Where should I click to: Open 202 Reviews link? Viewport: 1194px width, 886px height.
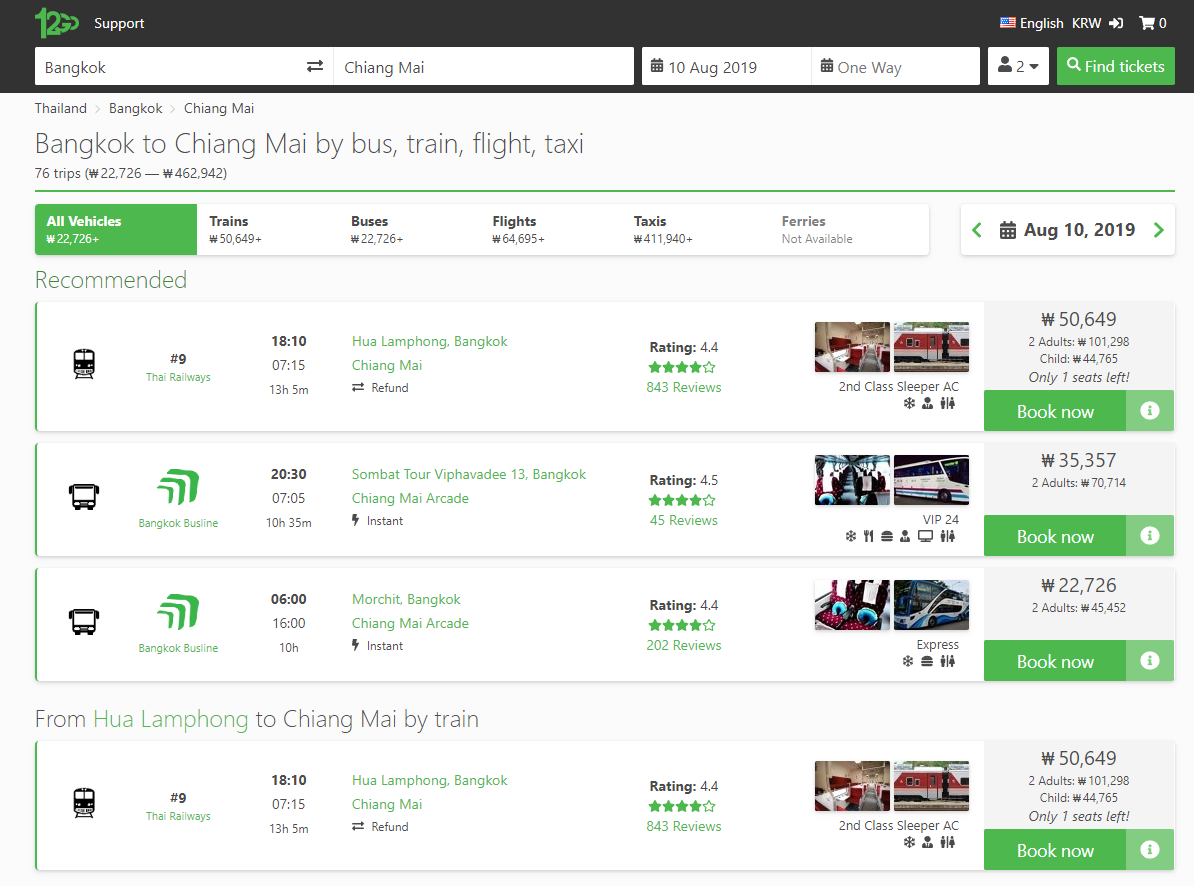[x=684, y=645]
